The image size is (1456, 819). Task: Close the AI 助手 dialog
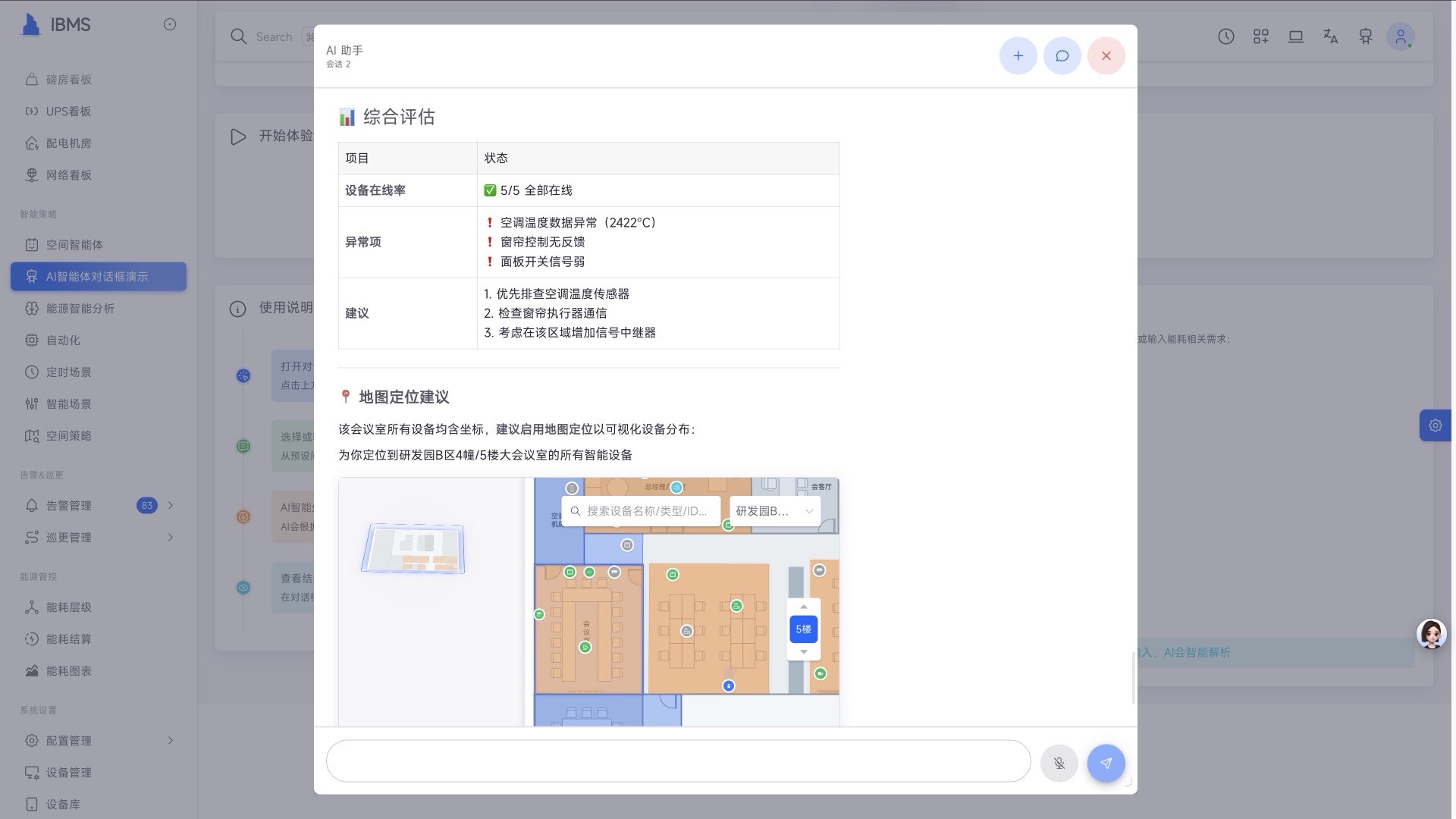coord(1106,55)
